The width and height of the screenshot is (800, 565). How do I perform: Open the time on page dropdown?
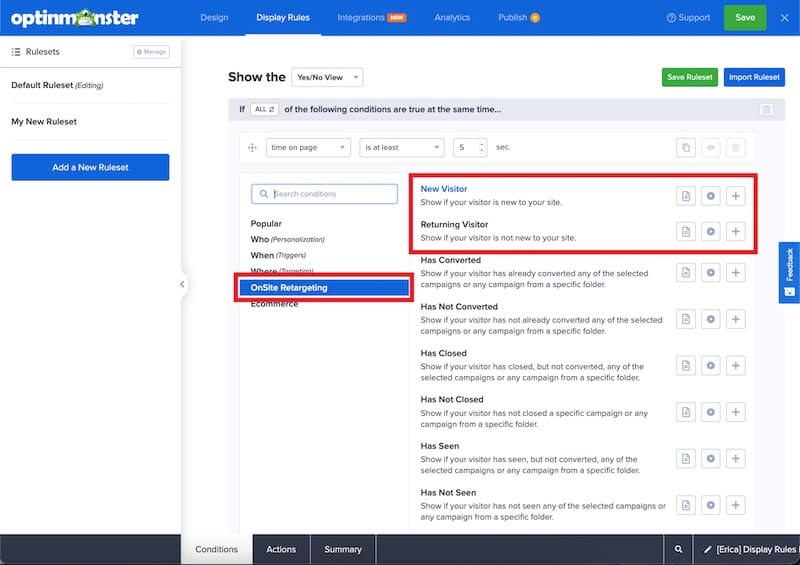308,148
